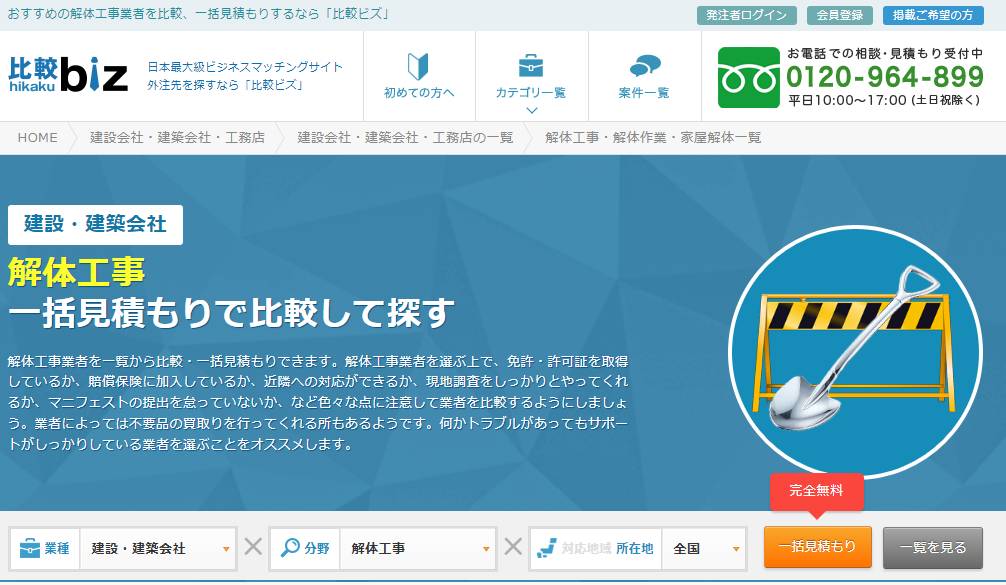Click the orange 一括見積もり button
Image resolution: width=1006 pixels, height=585 pixels.
point(817,547)
